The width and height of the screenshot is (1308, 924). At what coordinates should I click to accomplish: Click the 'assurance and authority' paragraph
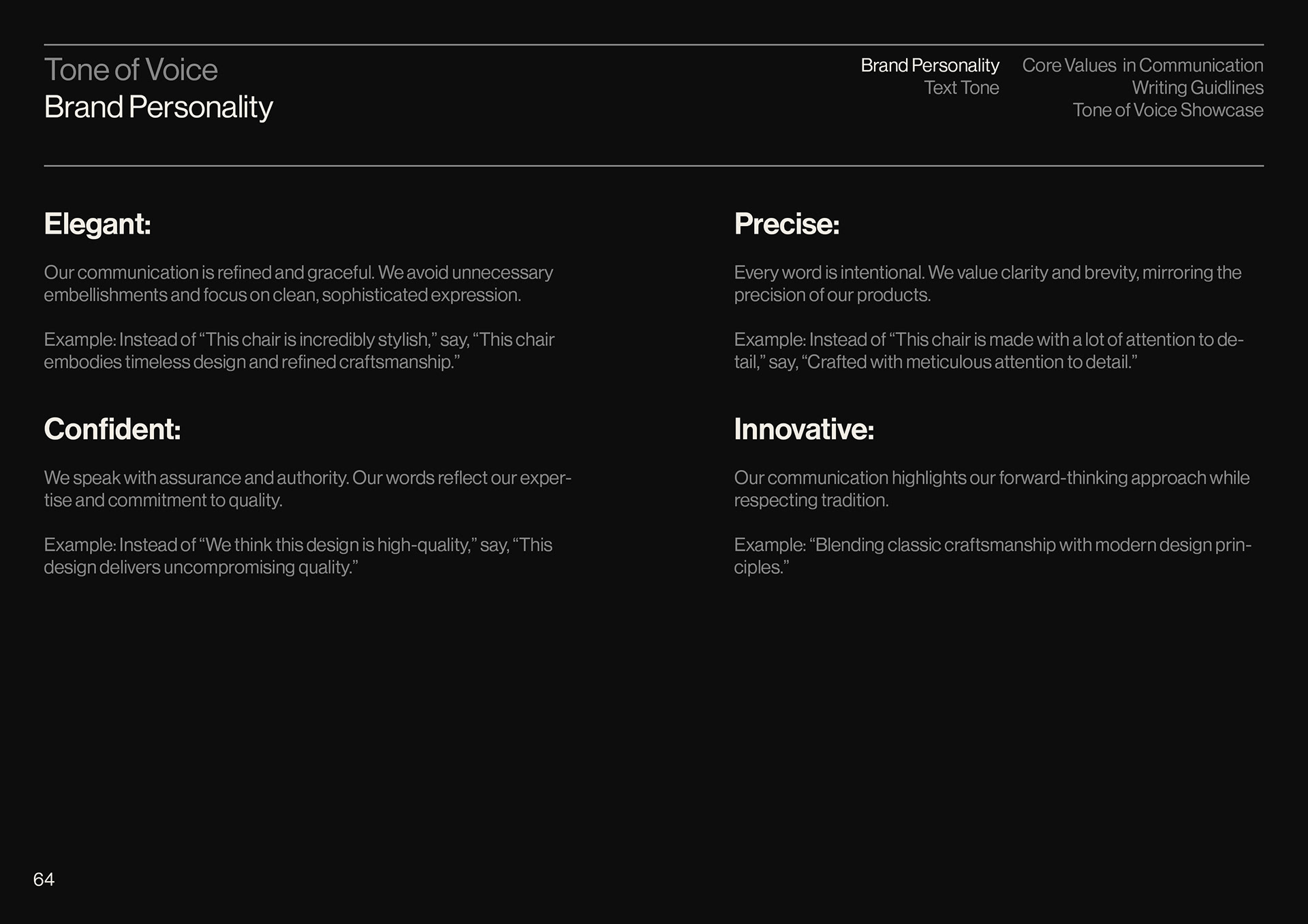(307, 489)
